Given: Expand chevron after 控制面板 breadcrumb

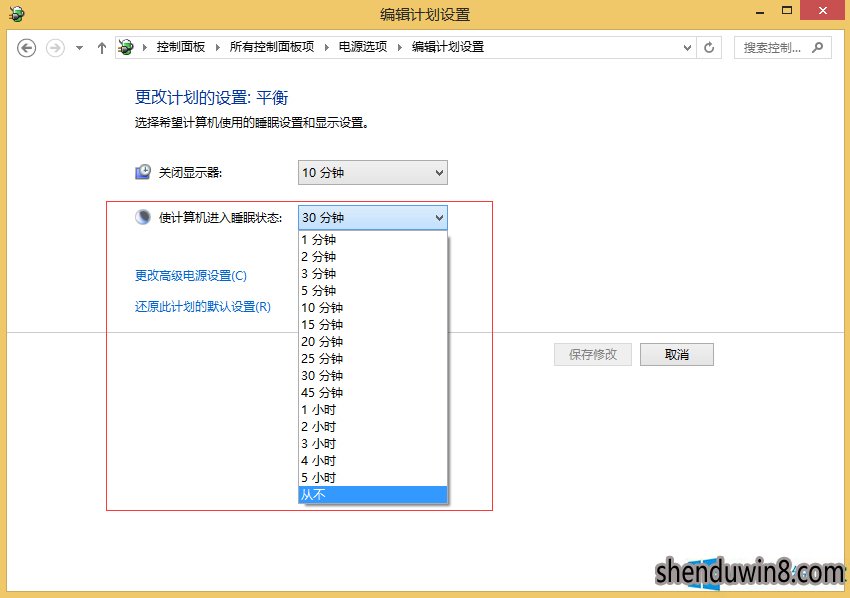Looking at the screenshot, I should click(217, 48).
